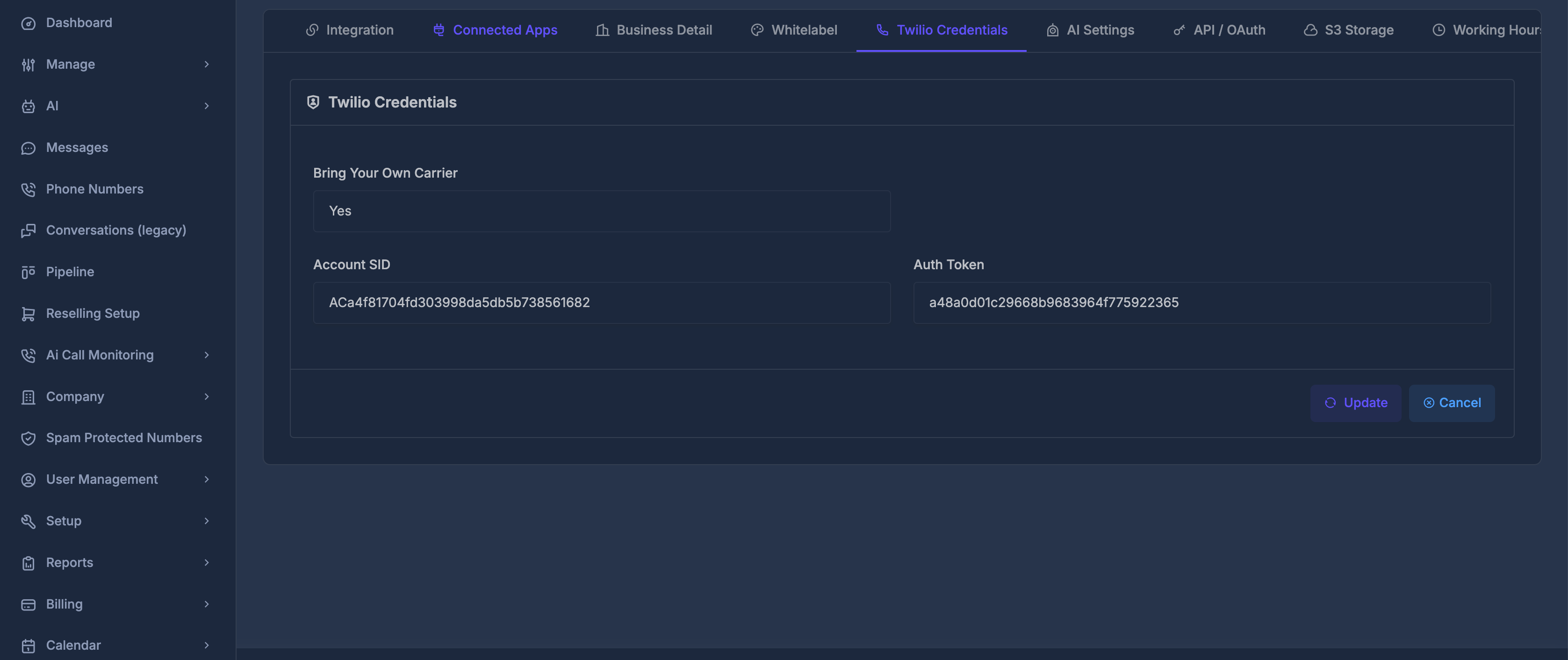Click the Connected Apps plug icon
Viewport: 1568px width, 660px height.
(x=439, y=30)
